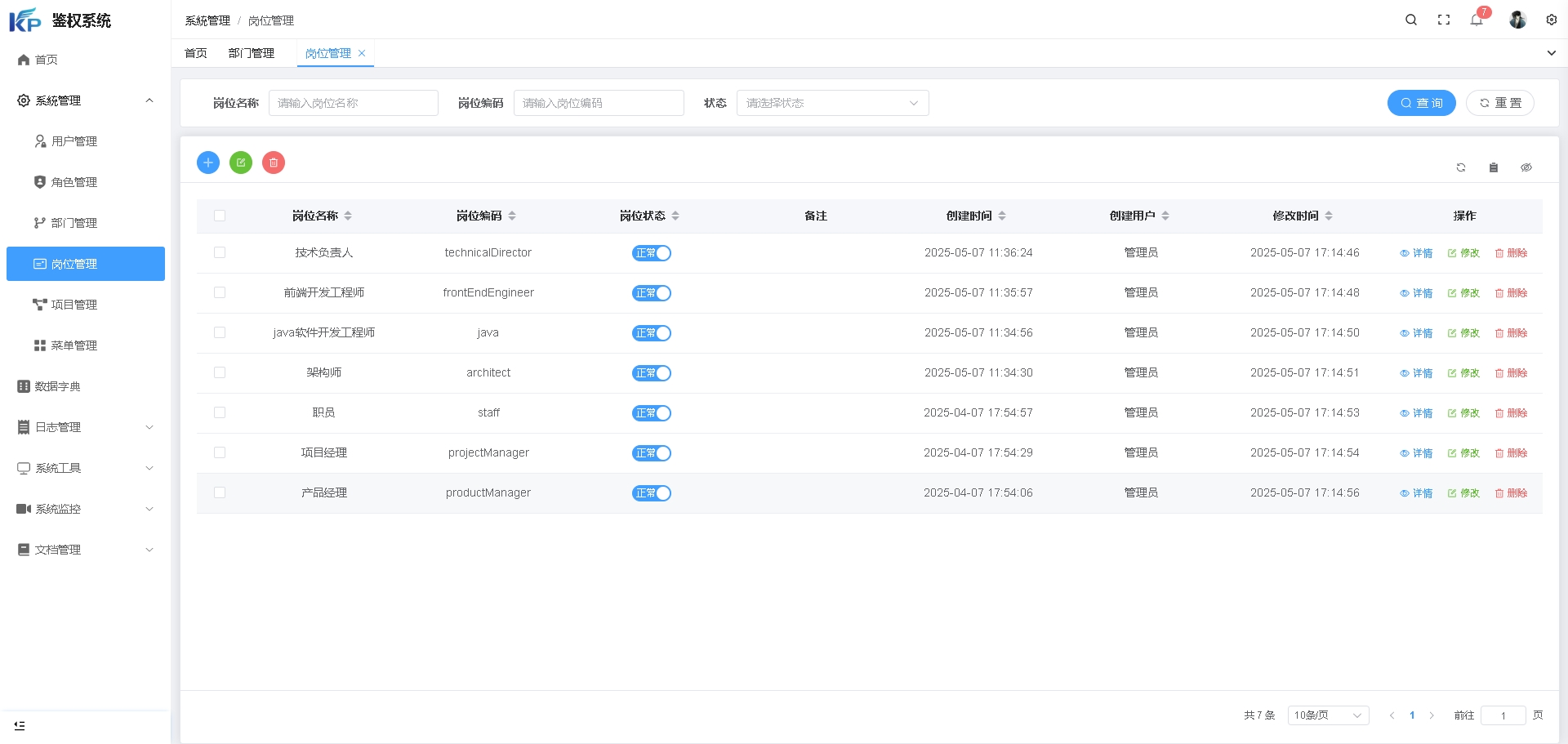Open 角色管理 in the sidebar
Viewport: 1568px width, 744px height.
click(74, 182)
